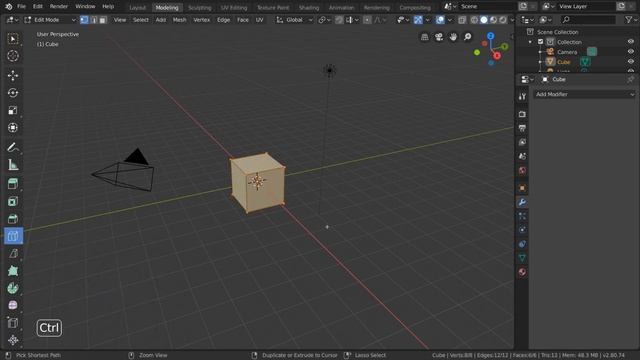Toggle X-ray display

point(462,20)
